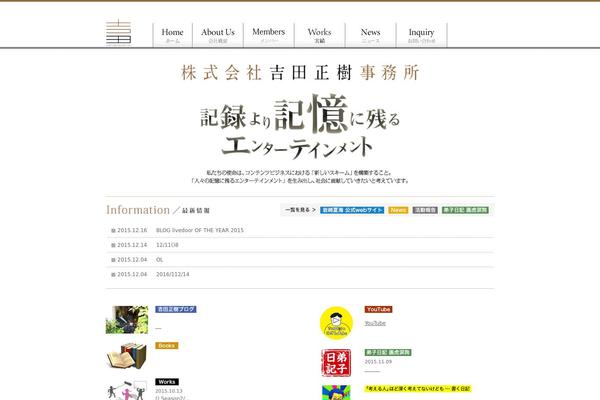Click the orange Books label
The width and height of the screenshot is (600, 400).
[x=167, y=346]
